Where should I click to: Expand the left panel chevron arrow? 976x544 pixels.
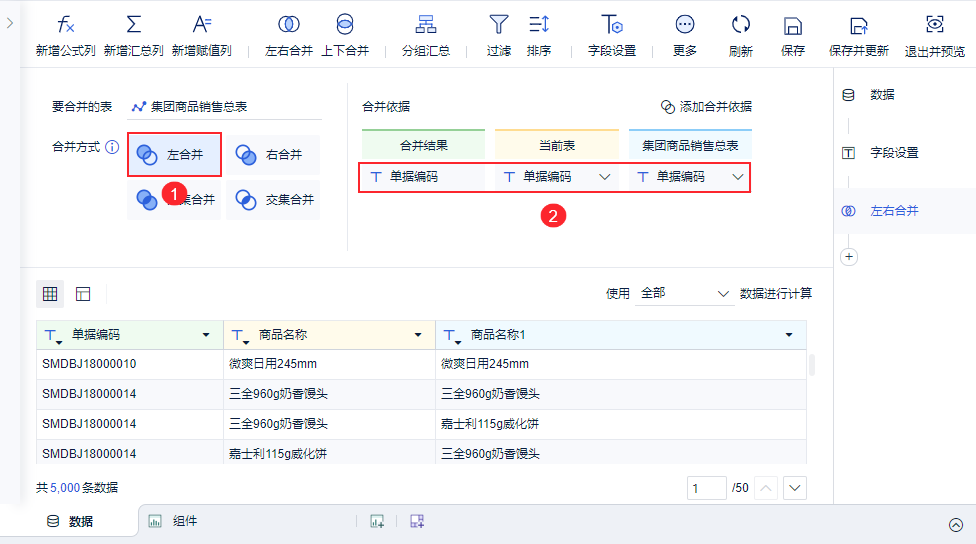coord(10,23)
